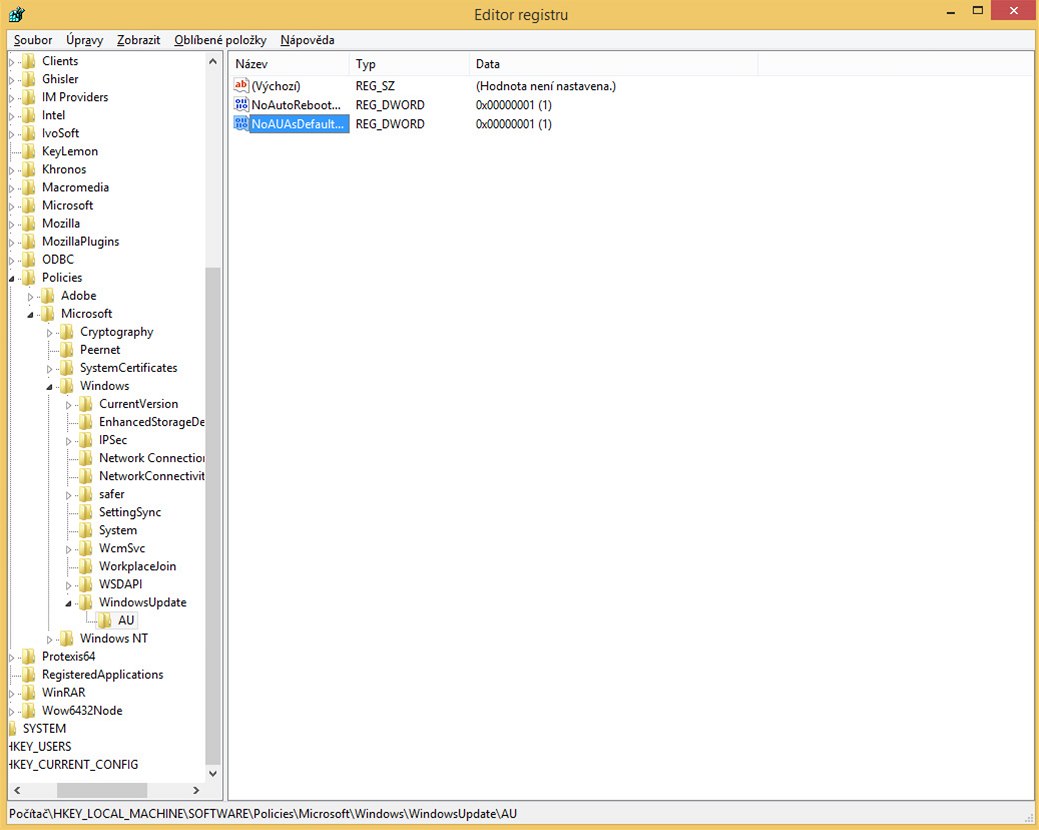Click the WinRAR folder icon
1039x830 pixels.
(28, 692)
